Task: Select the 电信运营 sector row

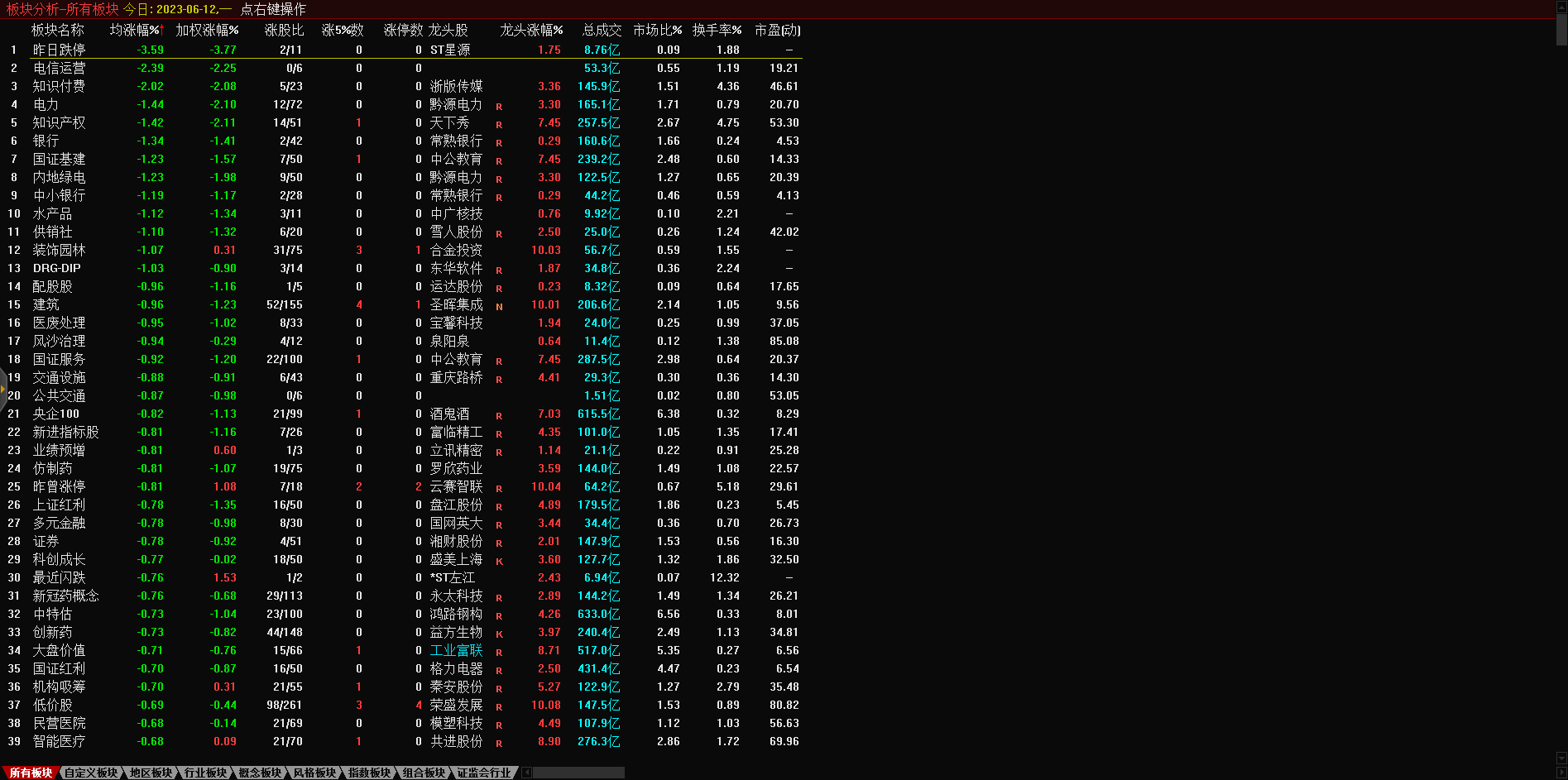Action: pos(59,68)
